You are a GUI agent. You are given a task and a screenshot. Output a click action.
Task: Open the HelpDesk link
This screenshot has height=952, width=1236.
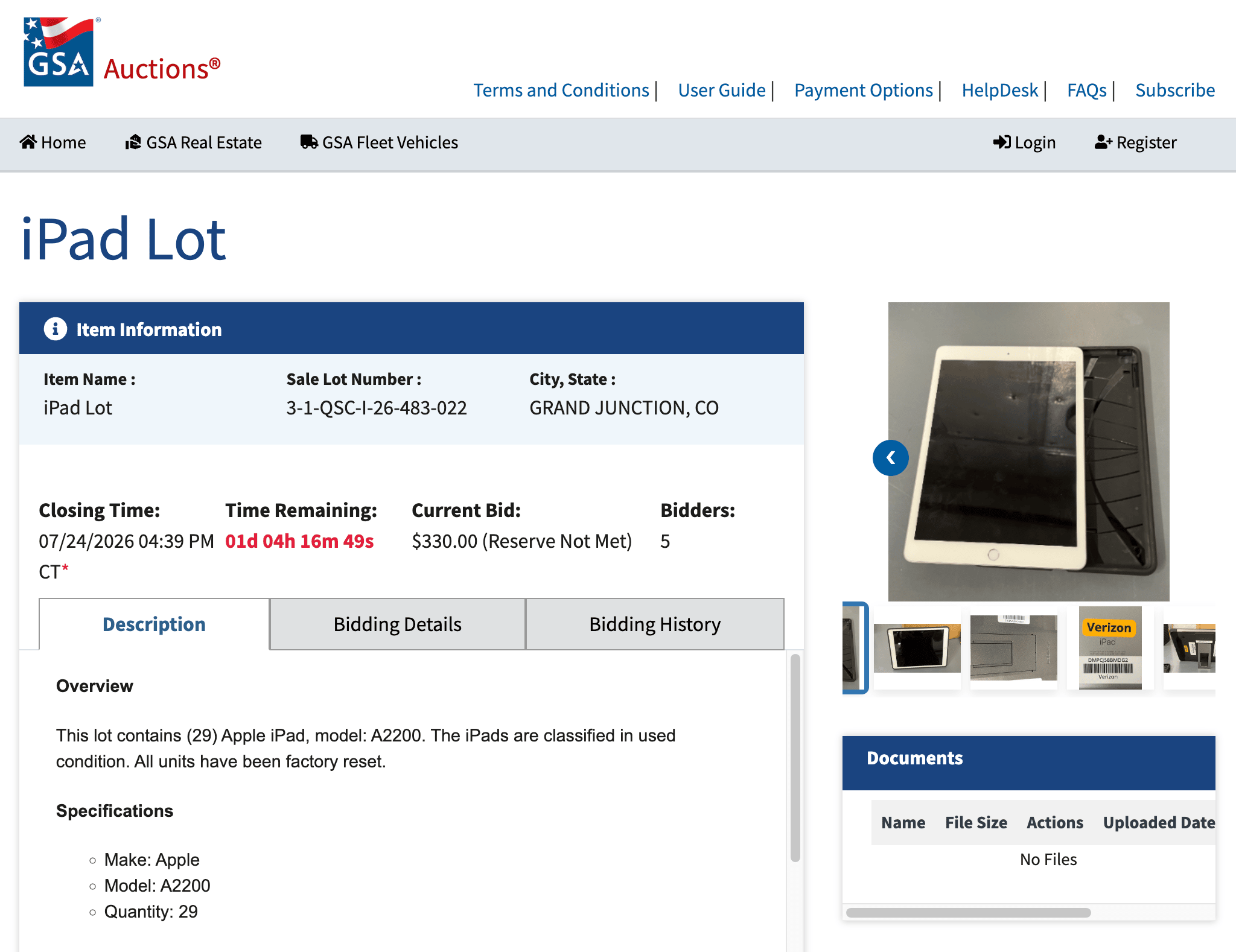[1000, 90]
